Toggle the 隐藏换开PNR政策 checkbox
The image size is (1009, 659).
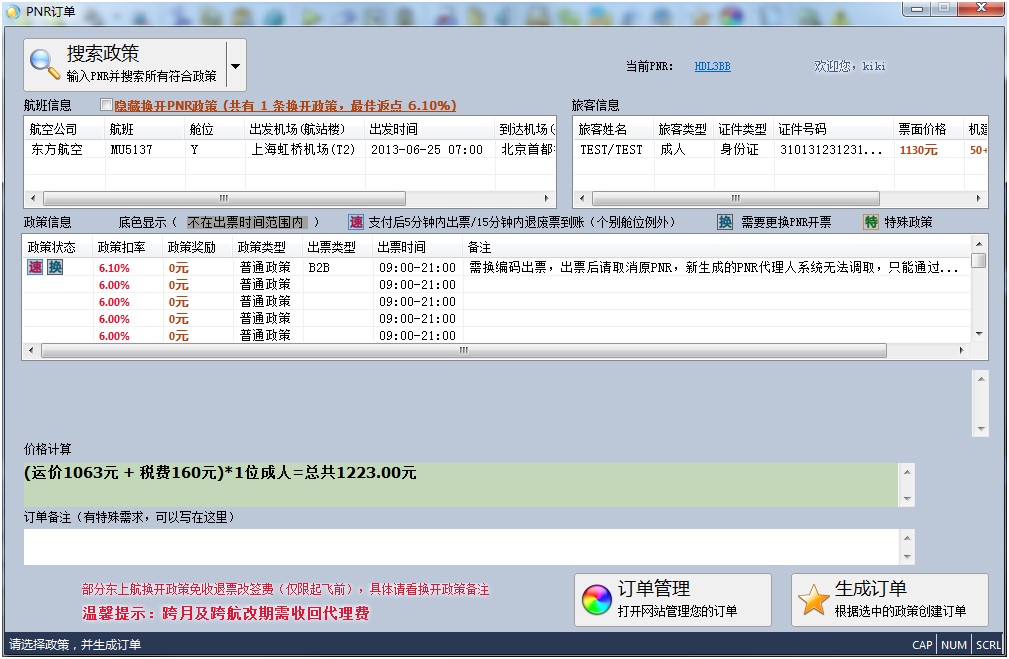[106, 105]
